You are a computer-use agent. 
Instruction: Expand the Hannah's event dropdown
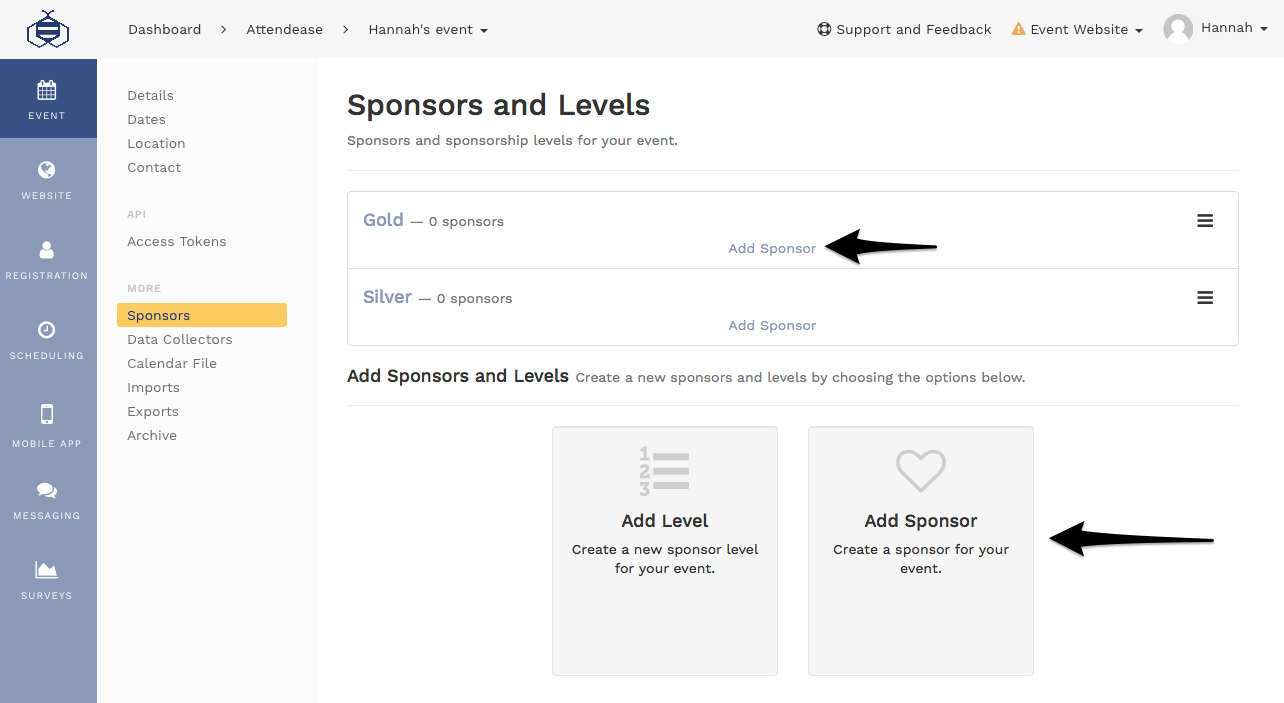(x=428, y=29)
